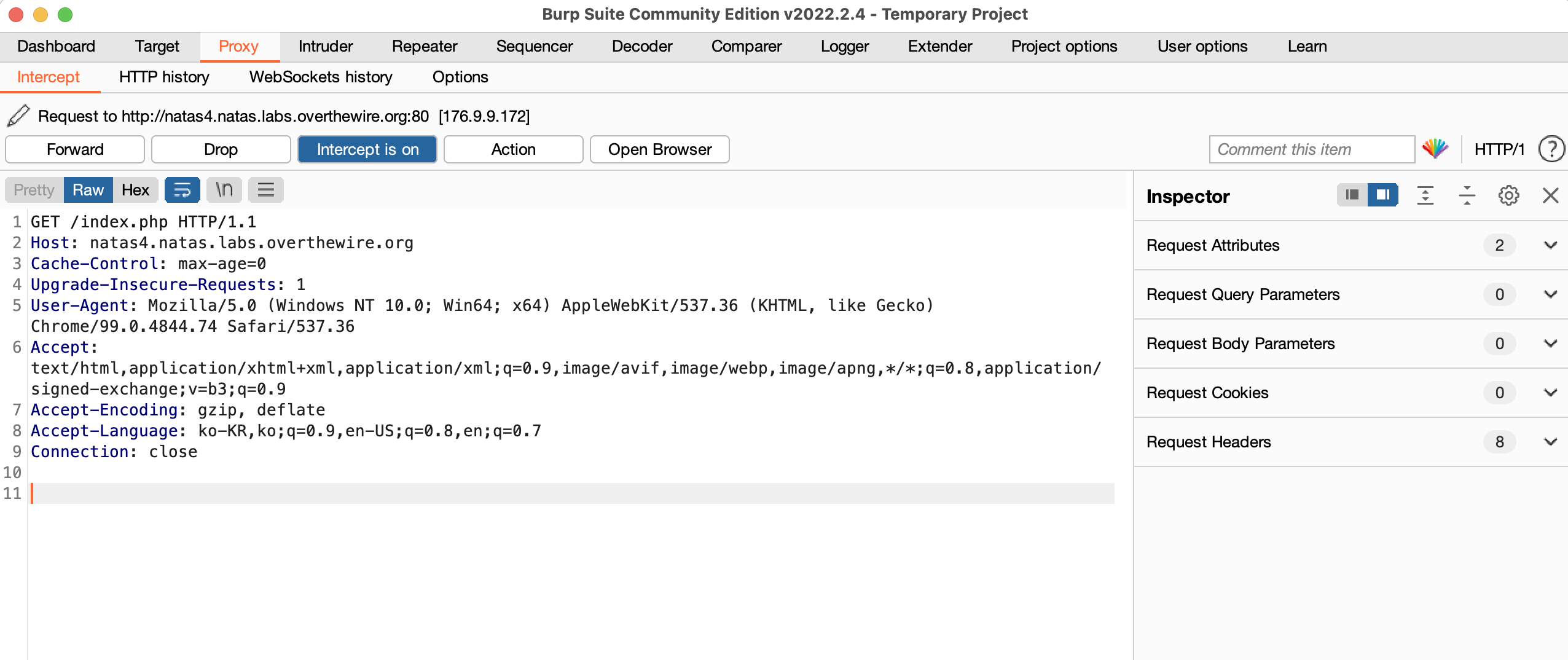Open the Sequencer tab
1568x660 pixels.
tap(534, 47)
